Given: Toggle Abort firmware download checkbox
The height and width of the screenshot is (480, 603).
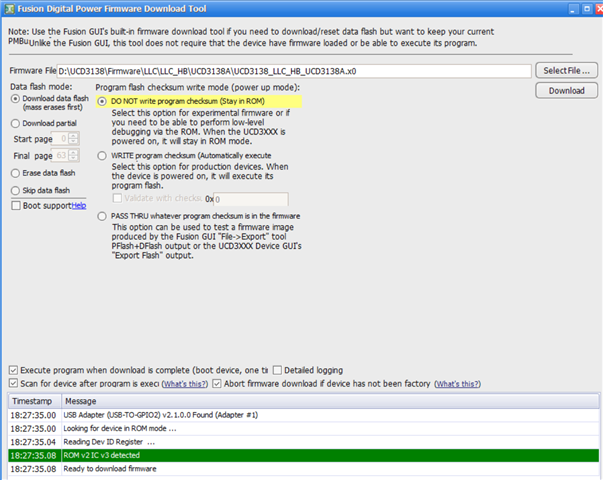Looking at the screenshot, I should 217,383.
